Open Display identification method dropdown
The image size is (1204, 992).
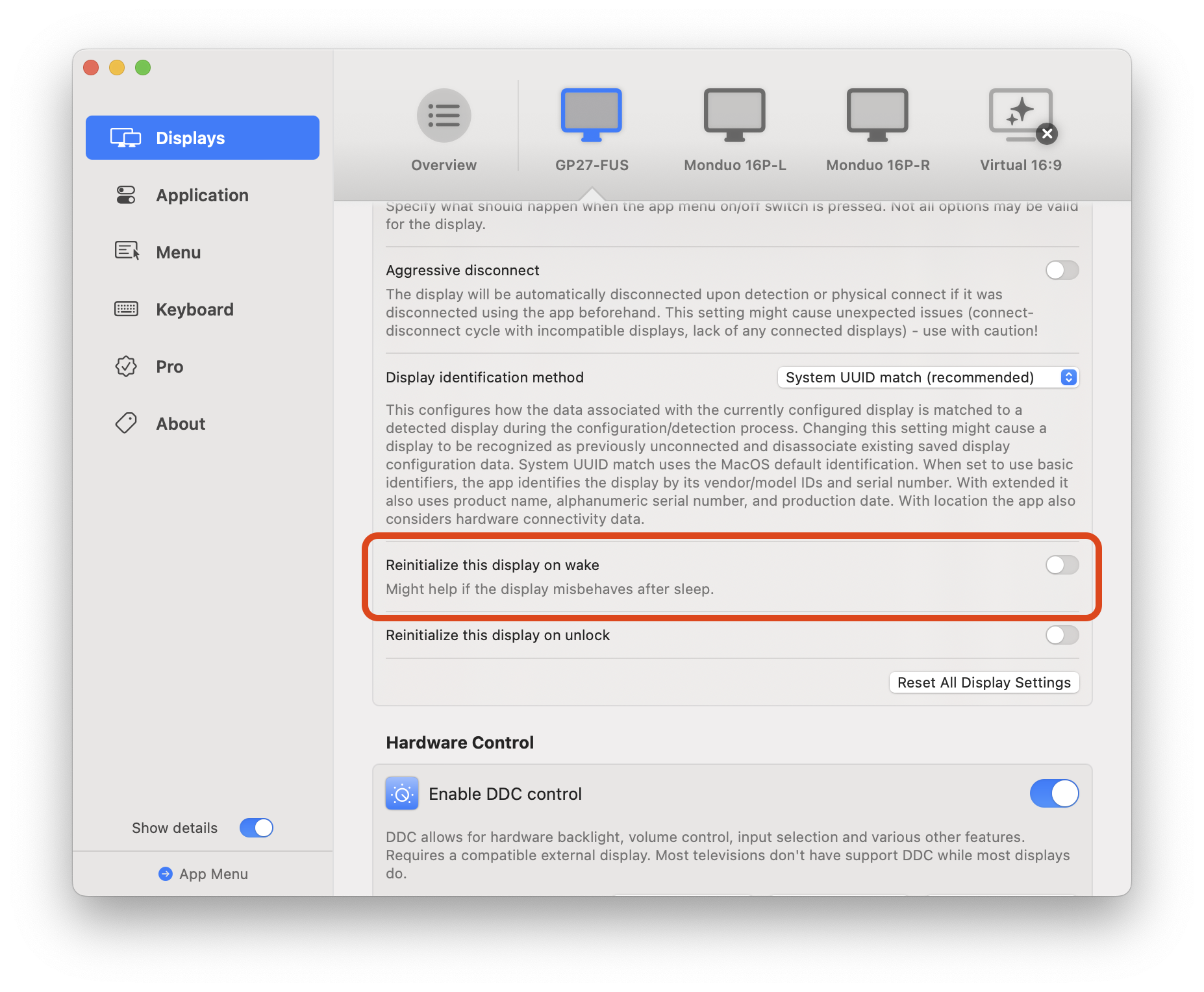928,377
